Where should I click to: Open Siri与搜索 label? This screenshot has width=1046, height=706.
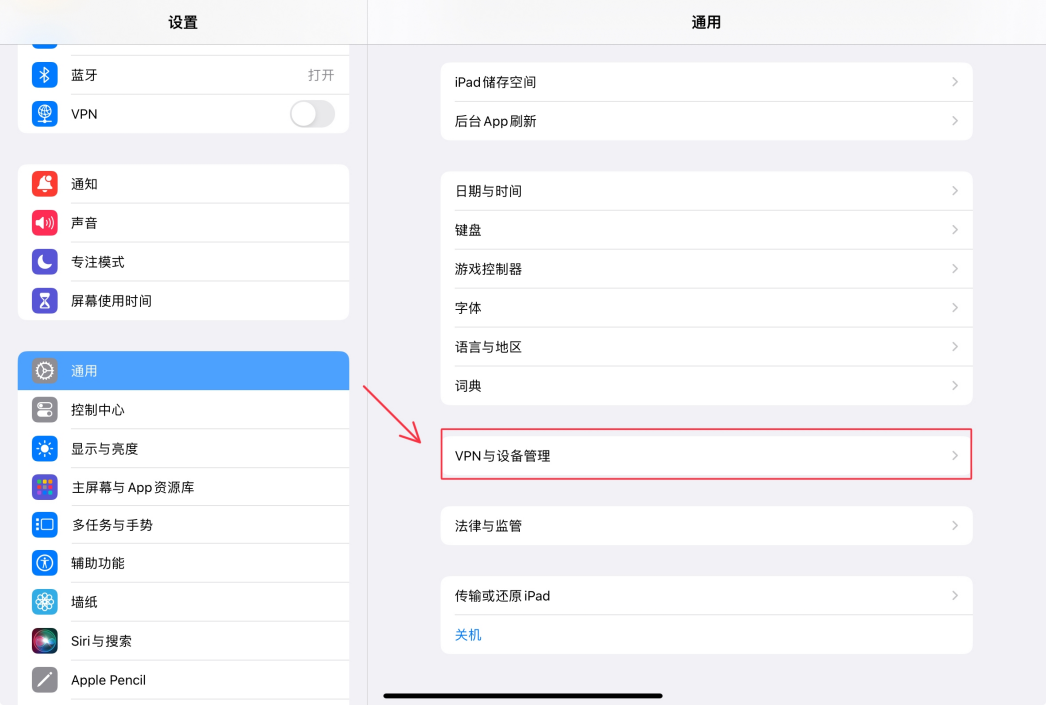[101, 641]
